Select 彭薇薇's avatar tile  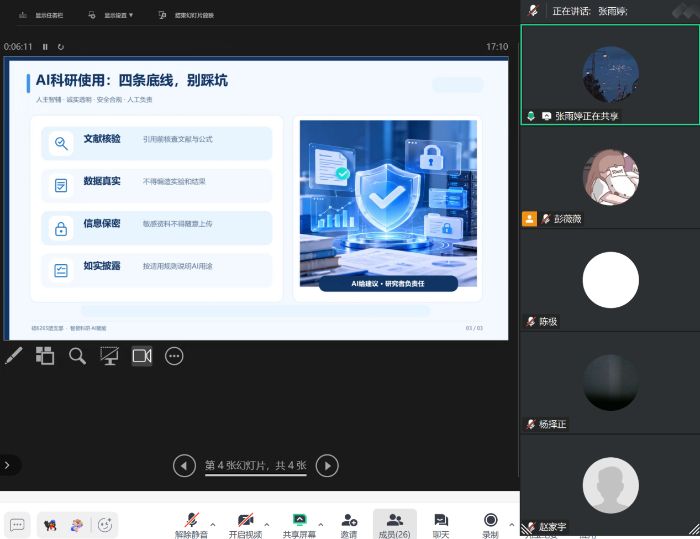pos(611,177)
